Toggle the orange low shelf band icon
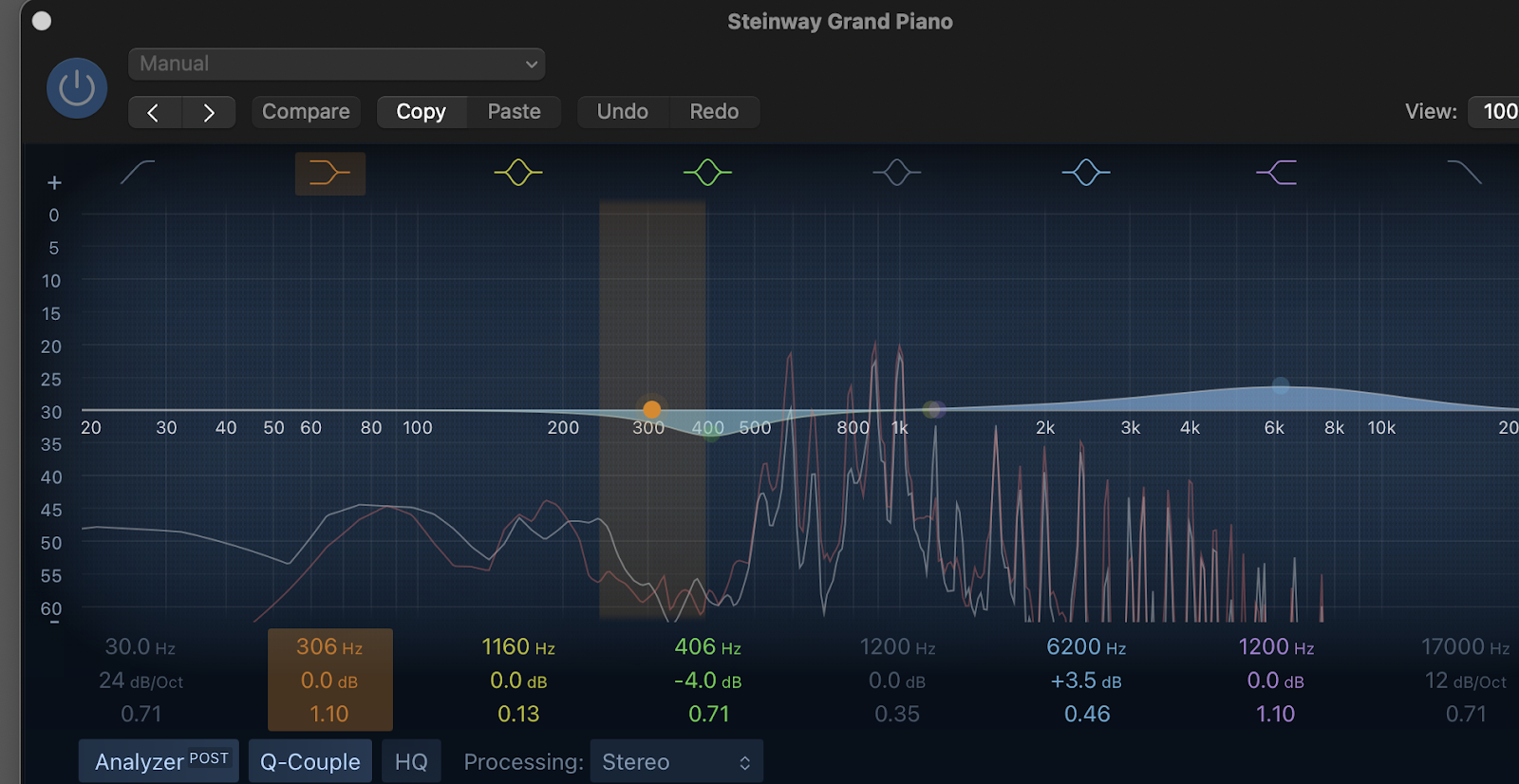This screenshot has width=1519, height=784. click(x=329, y=173)
